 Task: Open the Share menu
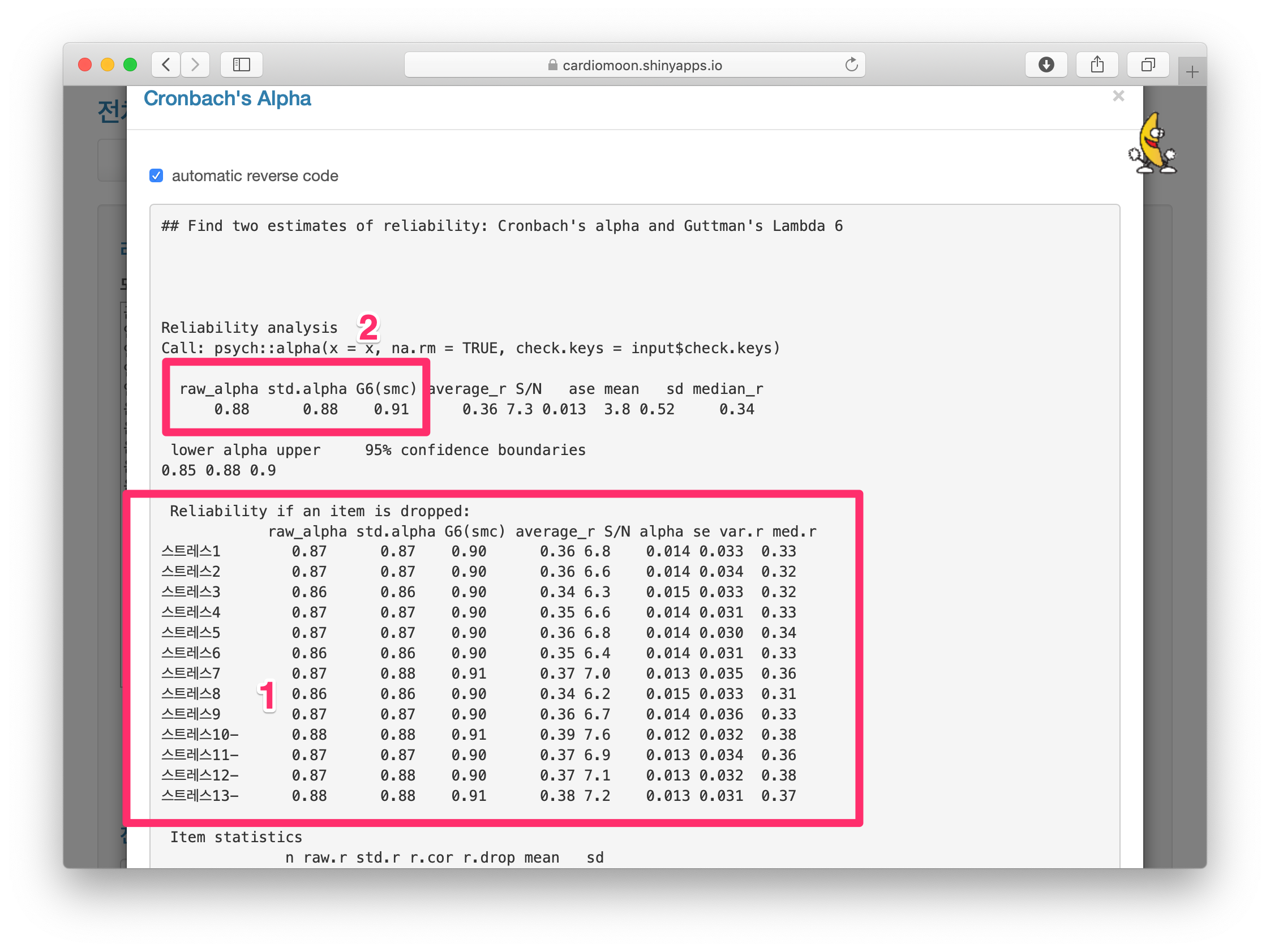[1097, 65]
